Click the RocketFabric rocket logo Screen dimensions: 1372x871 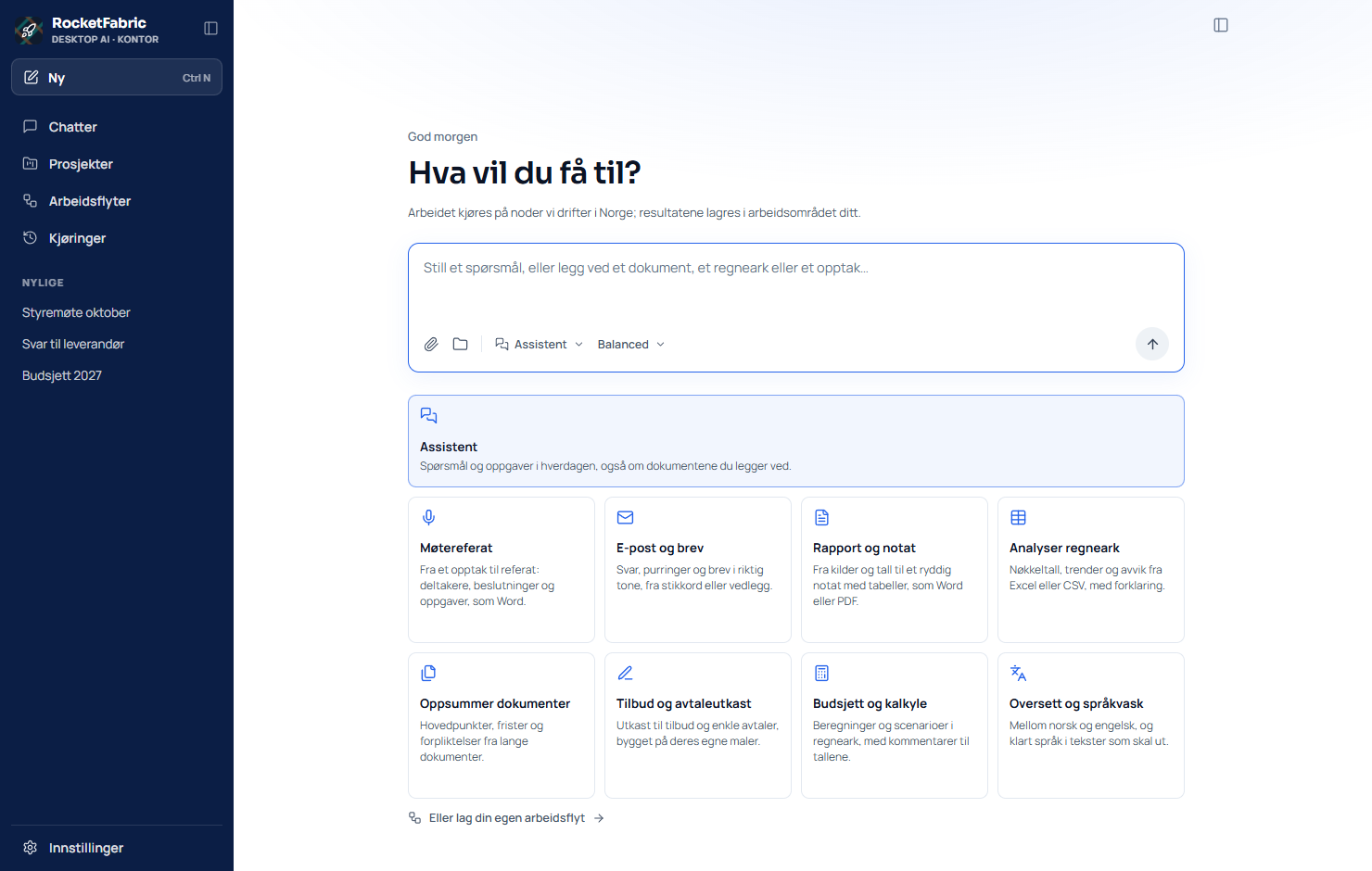coord(29,30)
